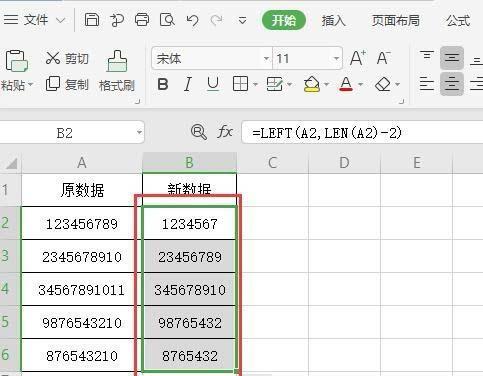The width and height of the screenshot is (483, 376).
Task: Expand the arrow next to 文件
Action: pyautogui.click(x=61, y=20)
